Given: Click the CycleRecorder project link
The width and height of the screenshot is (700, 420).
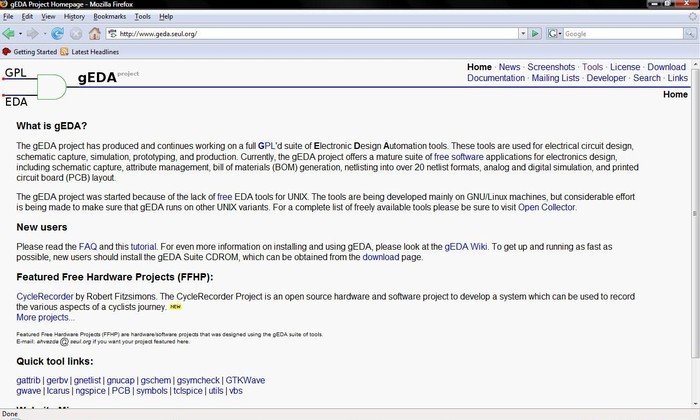Looking at the screenshot, I should [45, 297].
